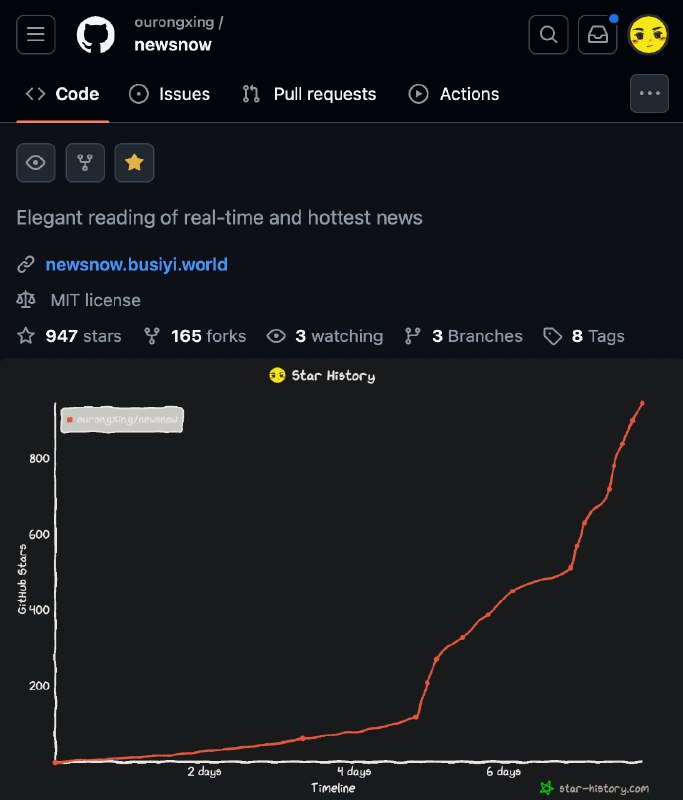The width and height of the screenshot is (683, 800).
Task: Toggle the yellow star button
Action: tap(134, 163)
